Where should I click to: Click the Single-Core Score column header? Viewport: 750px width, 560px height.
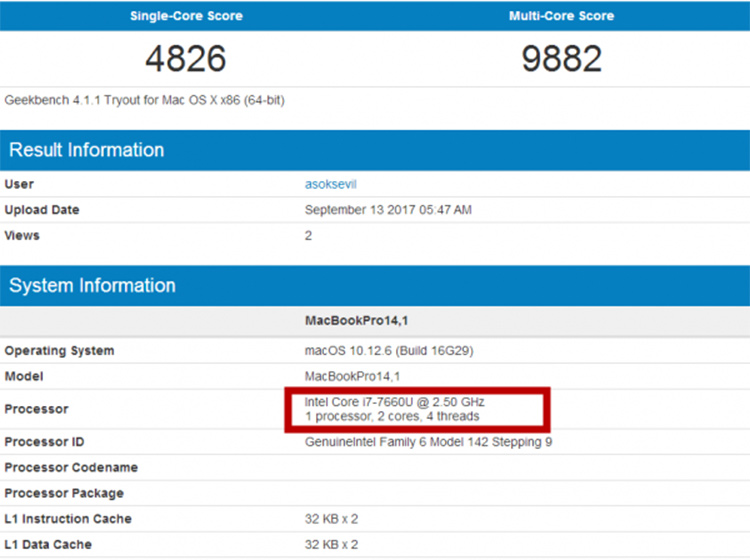click(186, 16)
